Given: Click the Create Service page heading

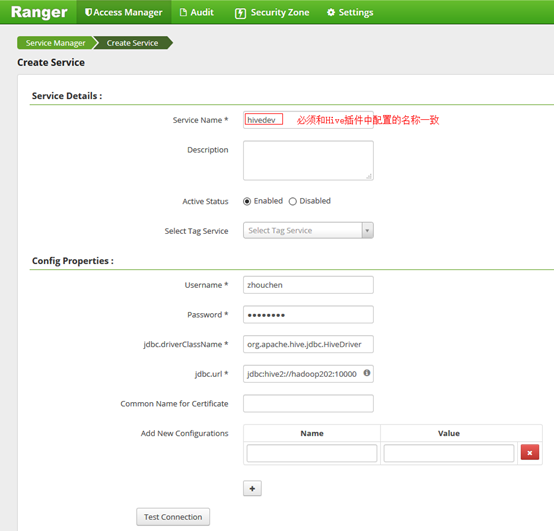Looking at the screenshot, I should pyautogui.click(x=51, y=63).
